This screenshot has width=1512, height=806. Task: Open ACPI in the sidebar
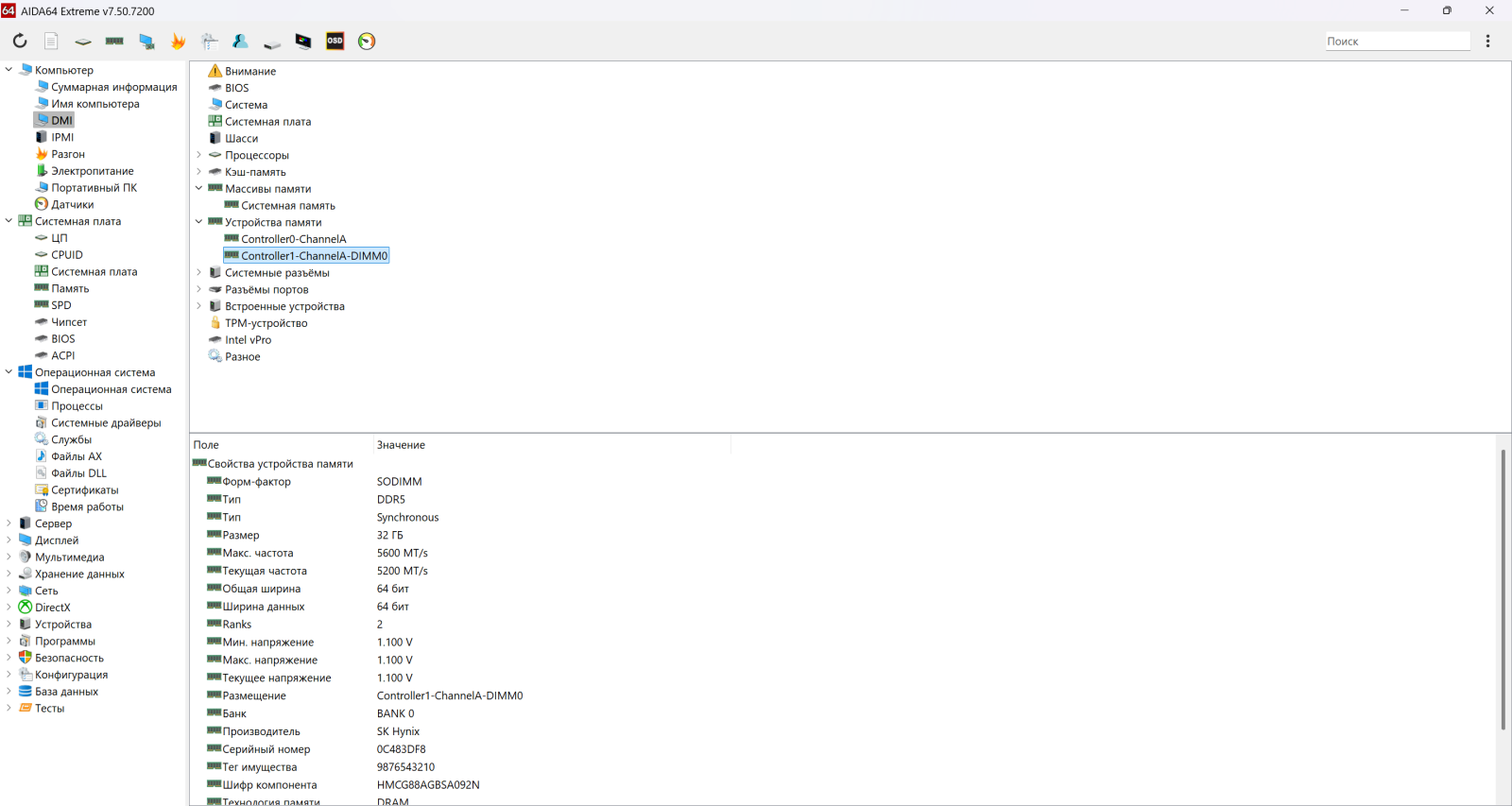click(x=62, y=355)
